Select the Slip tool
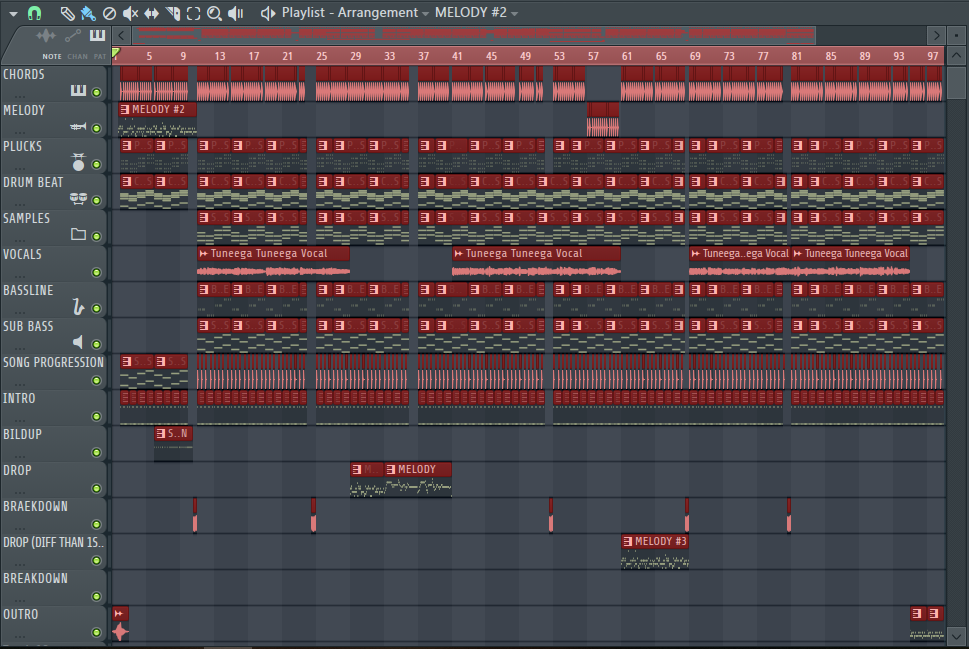Image resolution: width=969 pixels, height=649 pixels. coord(151,13)
